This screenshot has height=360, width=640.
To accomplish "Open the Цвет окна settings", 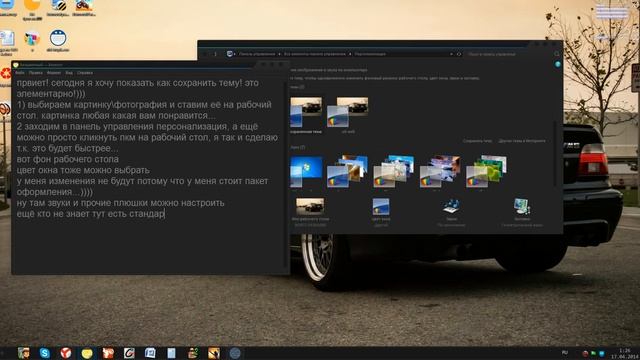I will [x=381, y=212].
